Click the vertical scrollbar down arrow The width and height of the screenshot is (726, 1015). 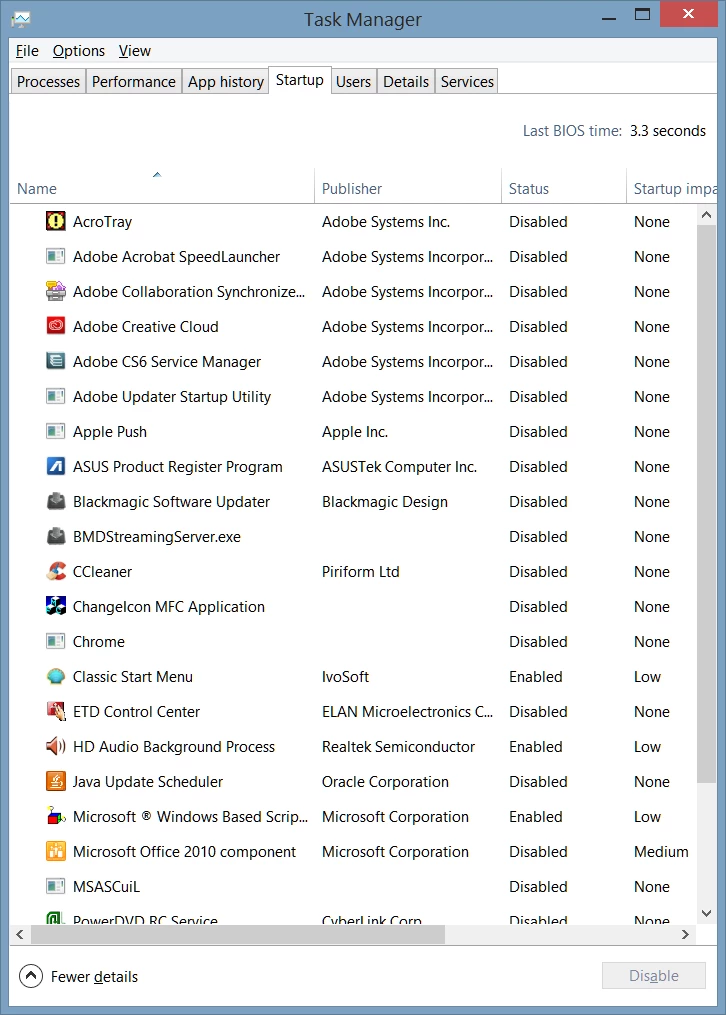click(x=707, y=913)
